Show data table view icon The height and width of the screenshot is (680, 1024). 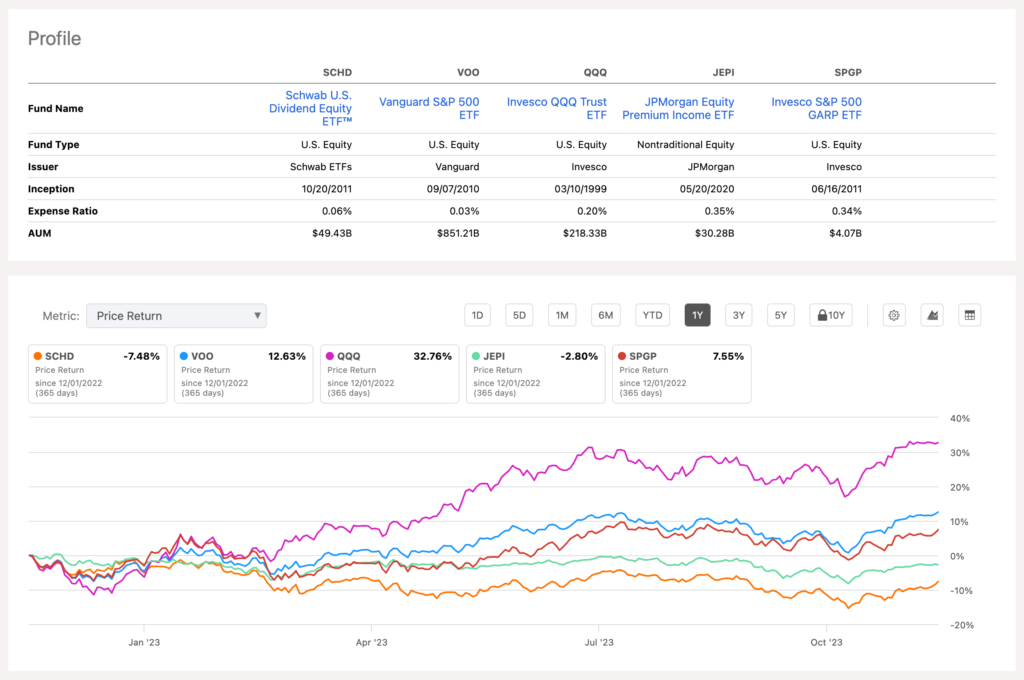click(970, 316)
